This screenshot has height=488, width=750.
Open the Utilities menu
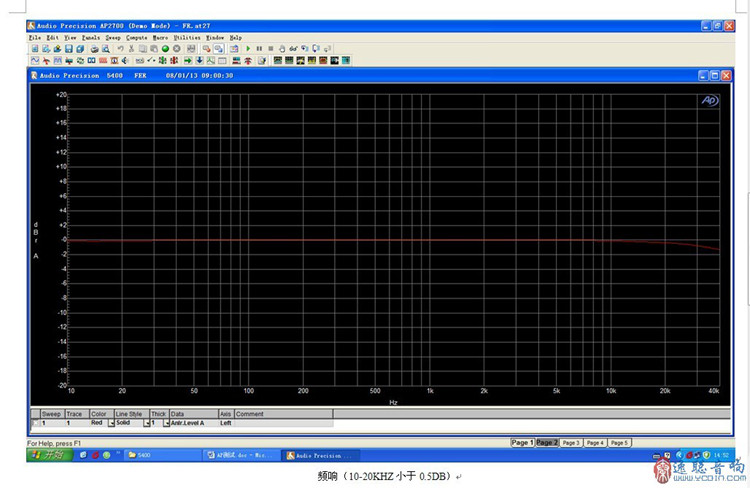(187, 37)
